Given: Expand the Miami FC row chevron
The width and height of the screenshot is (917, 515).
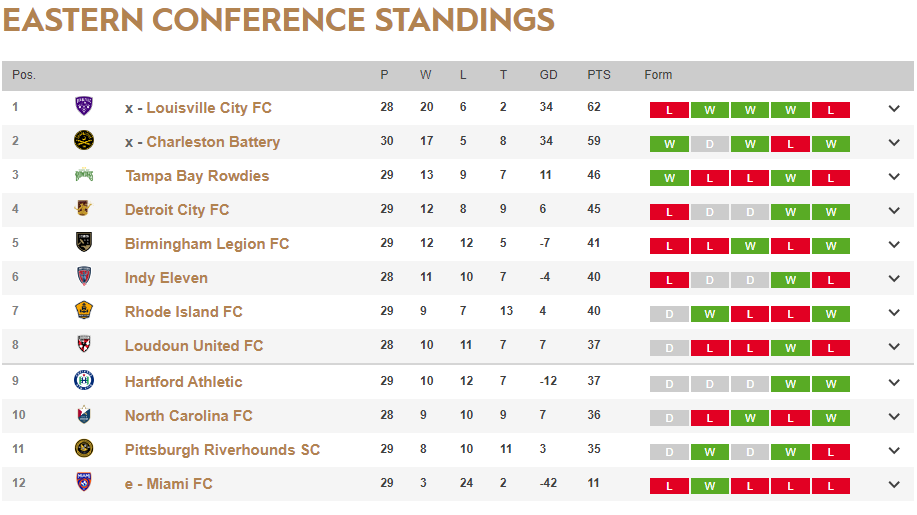Looking at the screenshot, I should click(894, 485).
